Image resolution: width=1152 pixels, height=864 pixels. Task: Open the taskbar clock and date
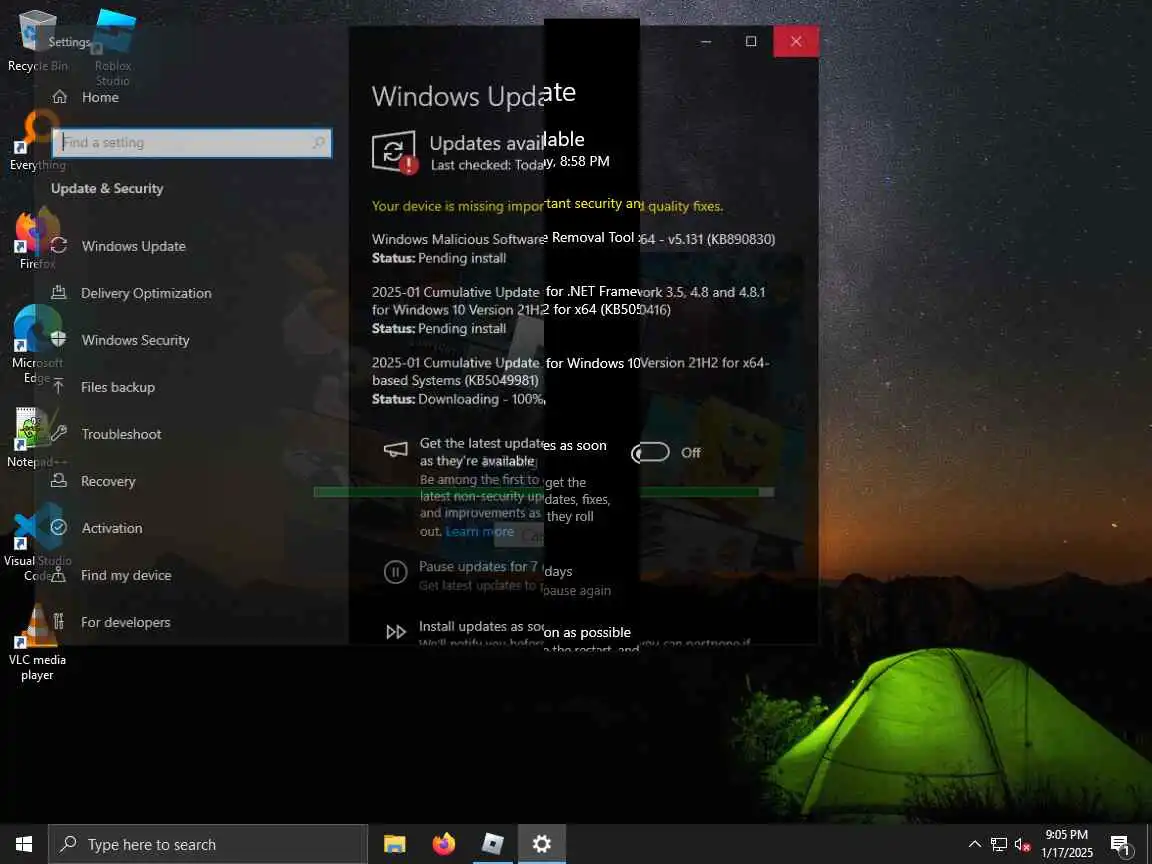tap(1067, 844)
